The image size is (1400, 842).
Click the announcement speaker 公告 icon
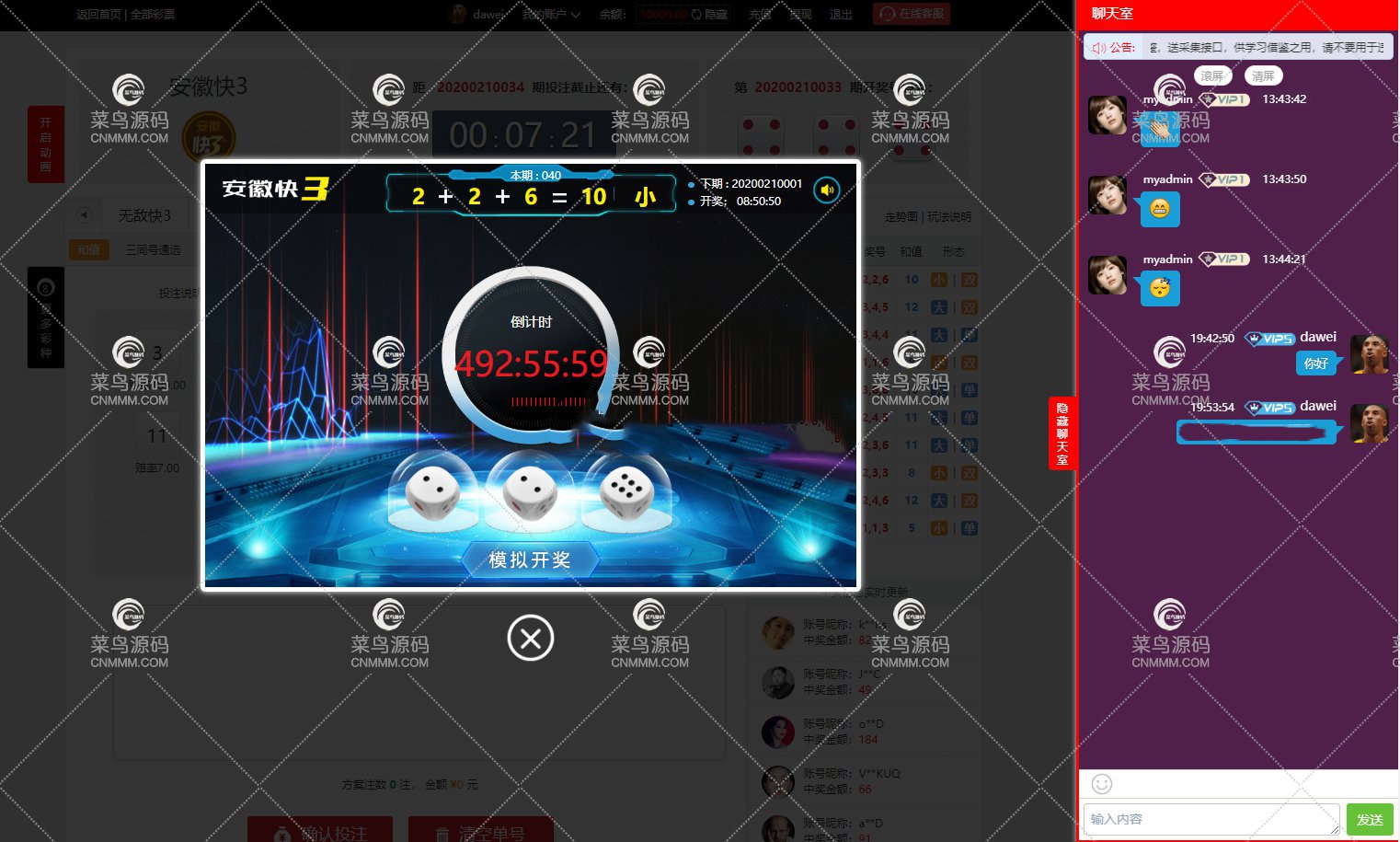click(x=1099, y=47)
